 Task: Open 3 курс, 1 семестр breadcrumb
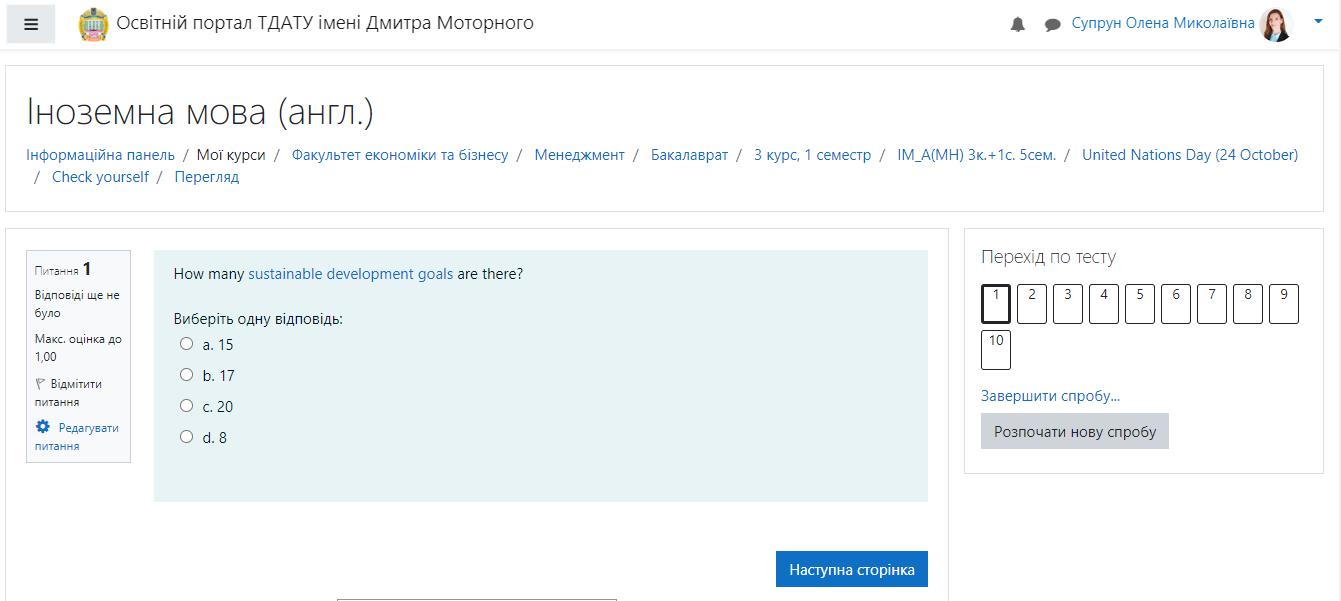click(x=812, y=155)
